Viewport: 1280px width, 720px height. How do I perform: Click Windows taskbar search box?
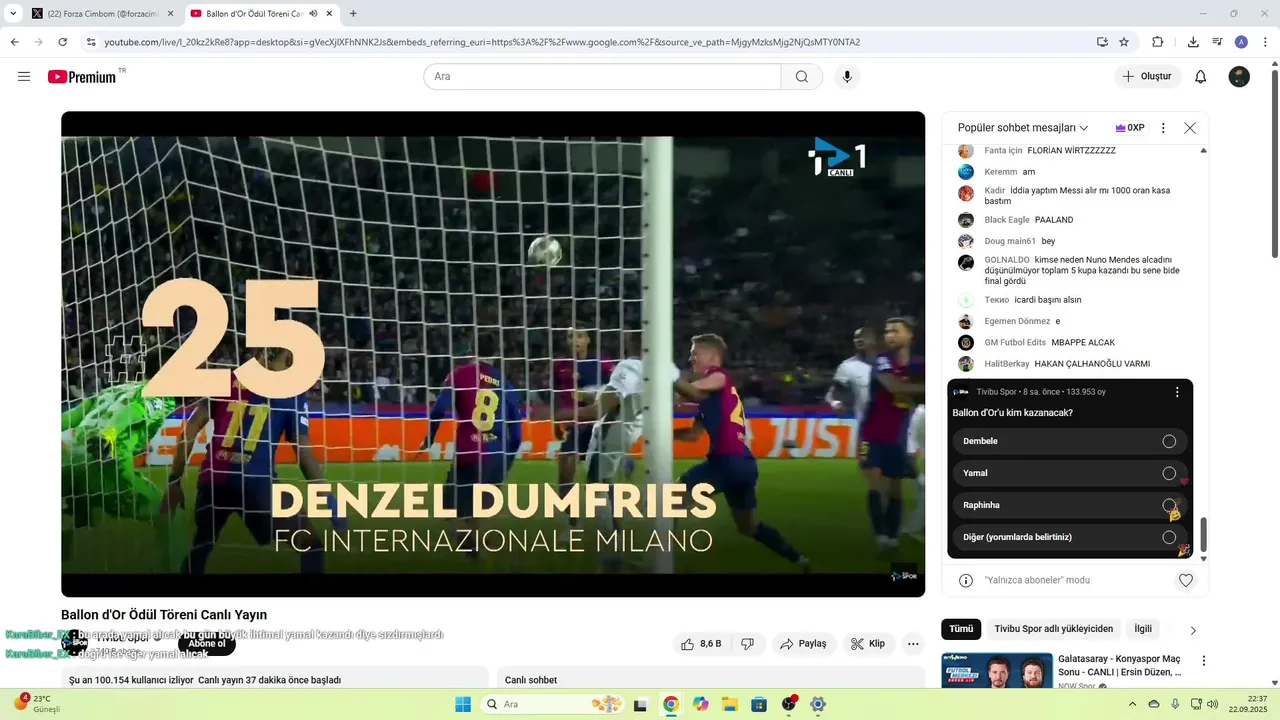(552, 704)
